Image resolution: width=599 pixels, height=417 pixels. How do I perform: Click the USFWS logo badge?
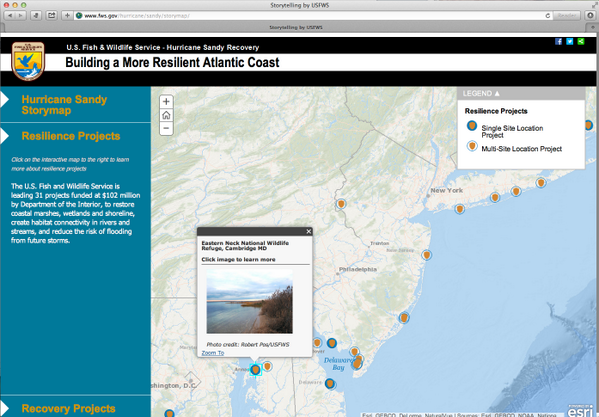(28, 61)
